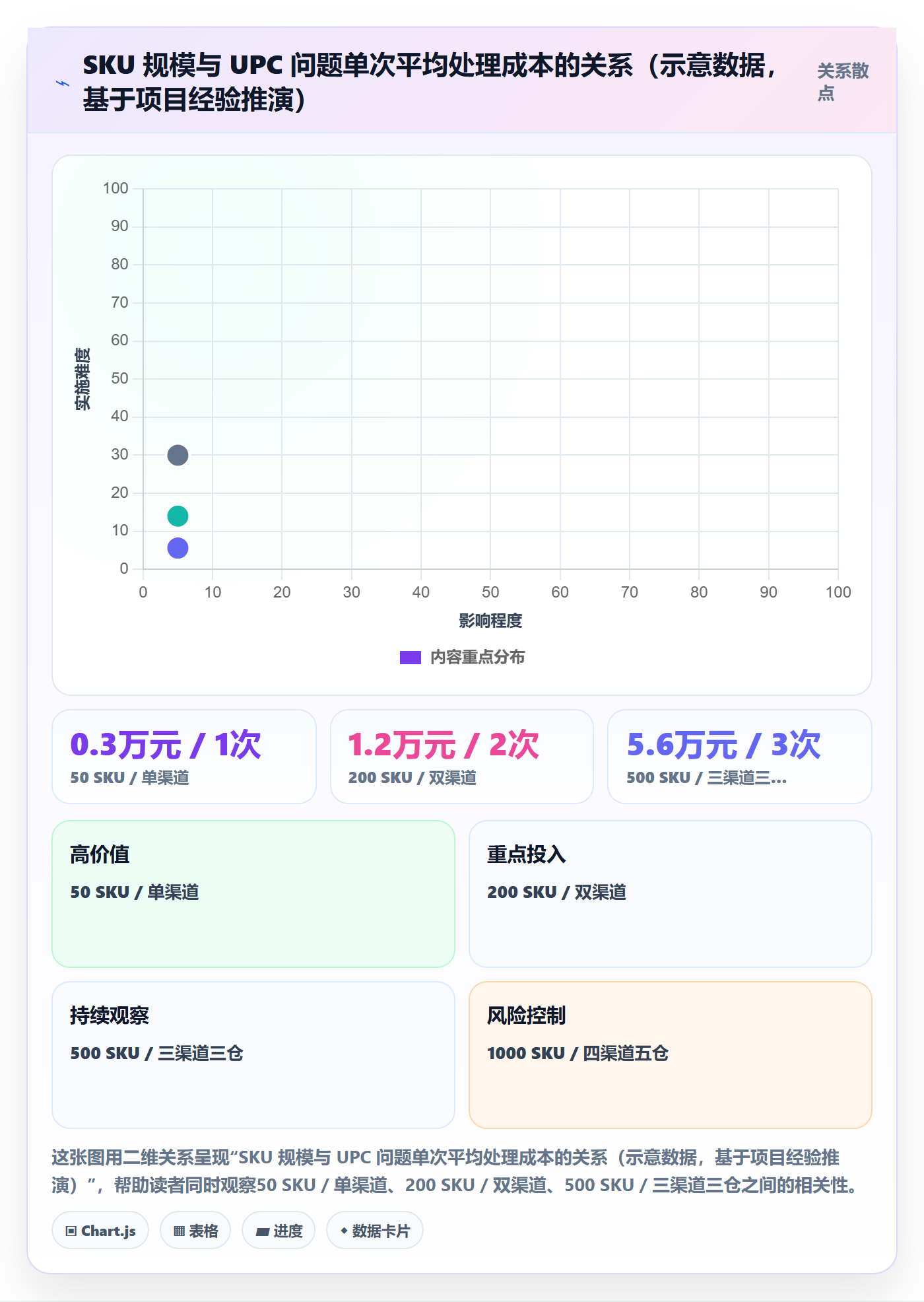Screen dimensions: 924x1302
Task: Click the 数据卡片 tag chip
Action: click(375, 1231)
